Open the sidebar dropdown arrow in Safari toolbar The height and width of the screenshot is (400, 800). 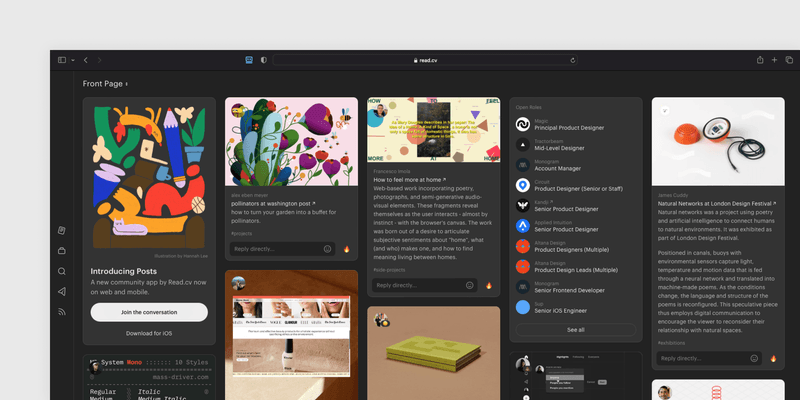click(x=72, y=60)
